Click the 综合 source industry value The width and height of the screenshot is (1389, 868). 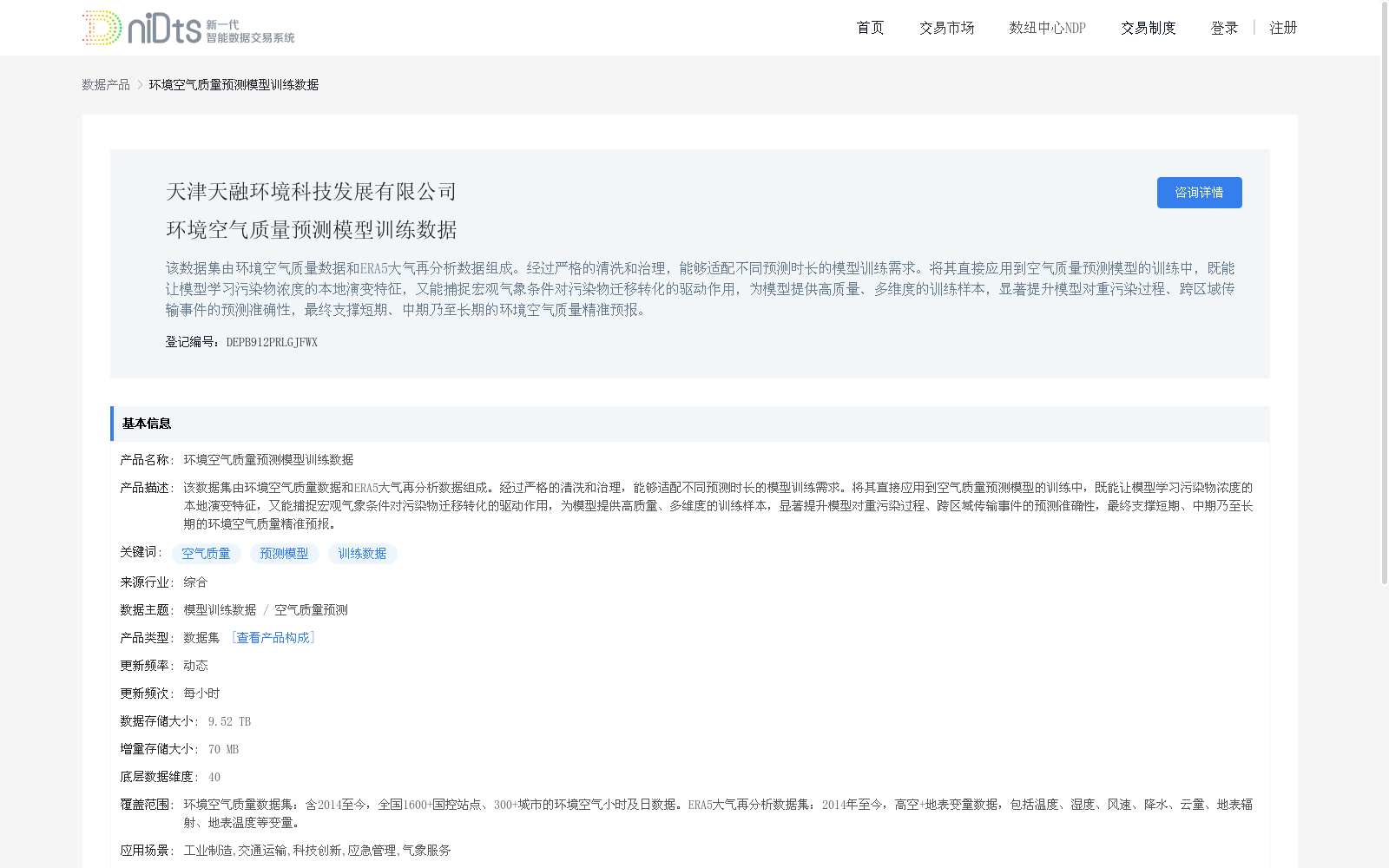click(x=195, y=582)
